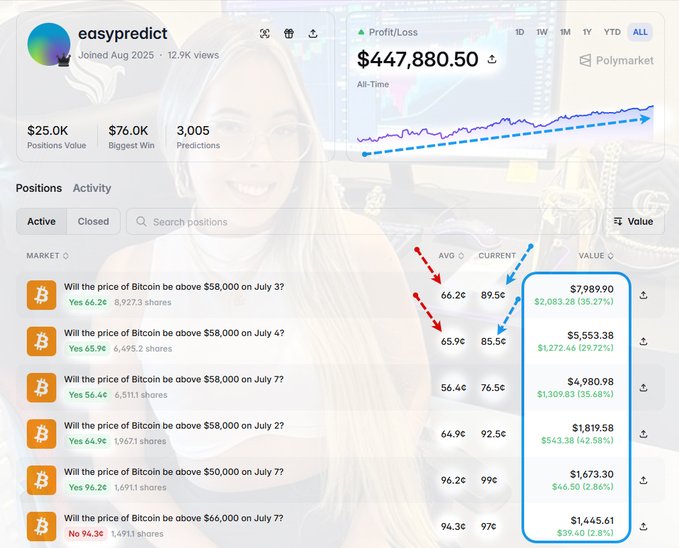Click the Yes 96.2¢ badge
Image resolution: width=679 pixels, height=548 pixels.
(x=87, y=487)
